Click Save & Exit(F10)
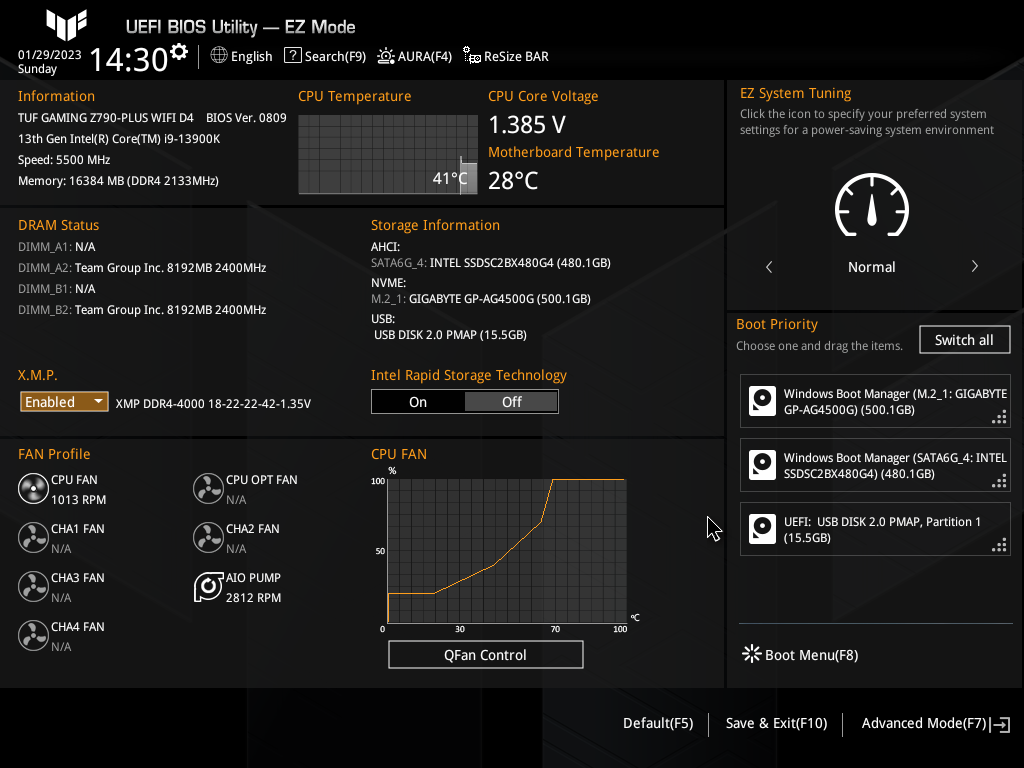The height and width of the screenshot is (768, 1024). click(776, 723)
